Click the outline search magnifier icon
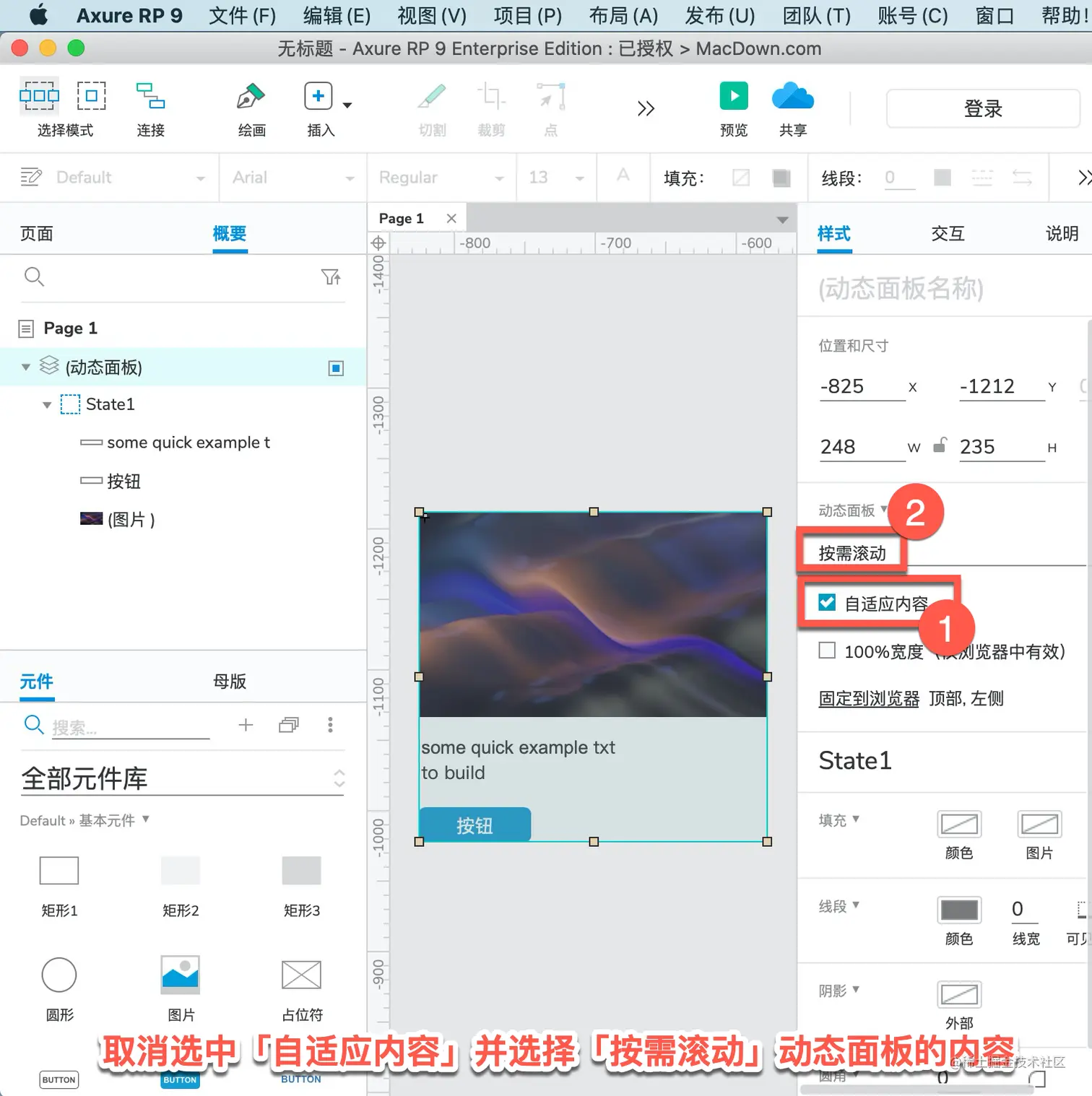The image size is (1092, 1096). [34, 277]
